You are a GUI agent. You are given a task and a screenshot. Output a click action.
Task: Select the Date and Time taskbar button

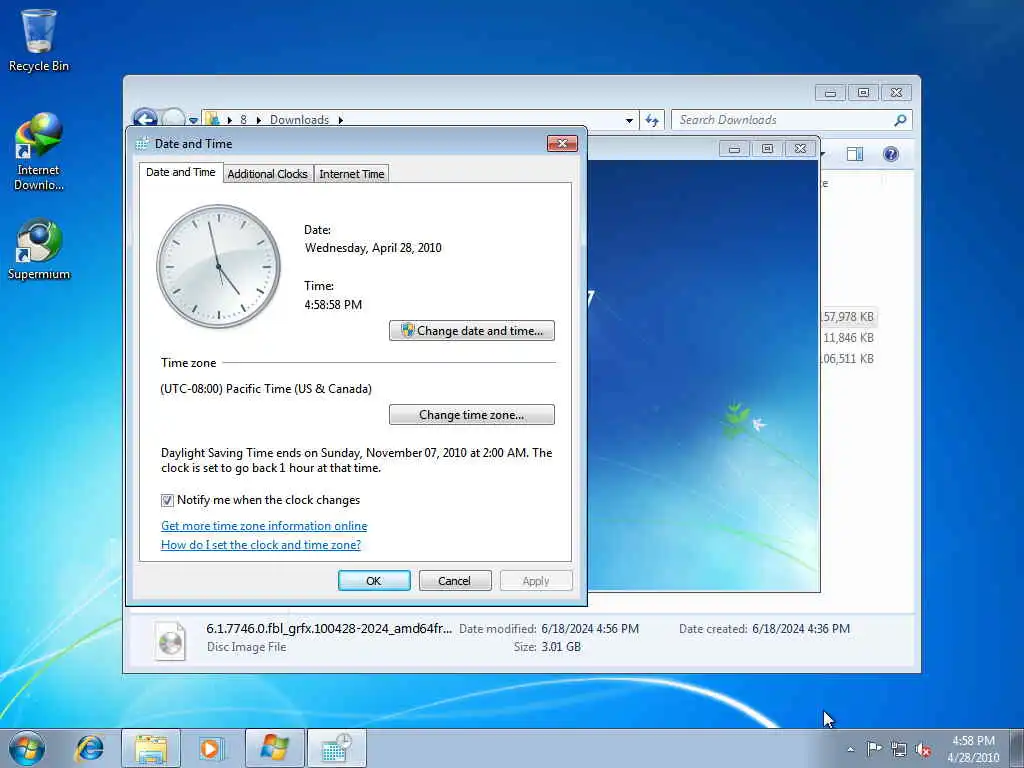click(x=336, y=748)
